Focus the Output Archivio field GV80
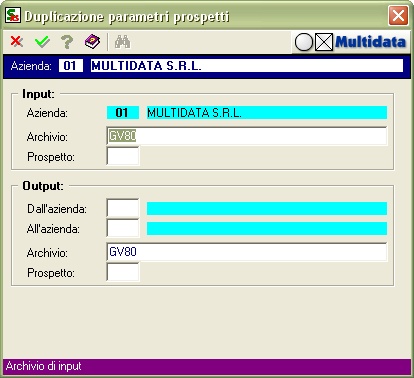The height and width of the screenshot is (378, 414). tap(247, 252)
